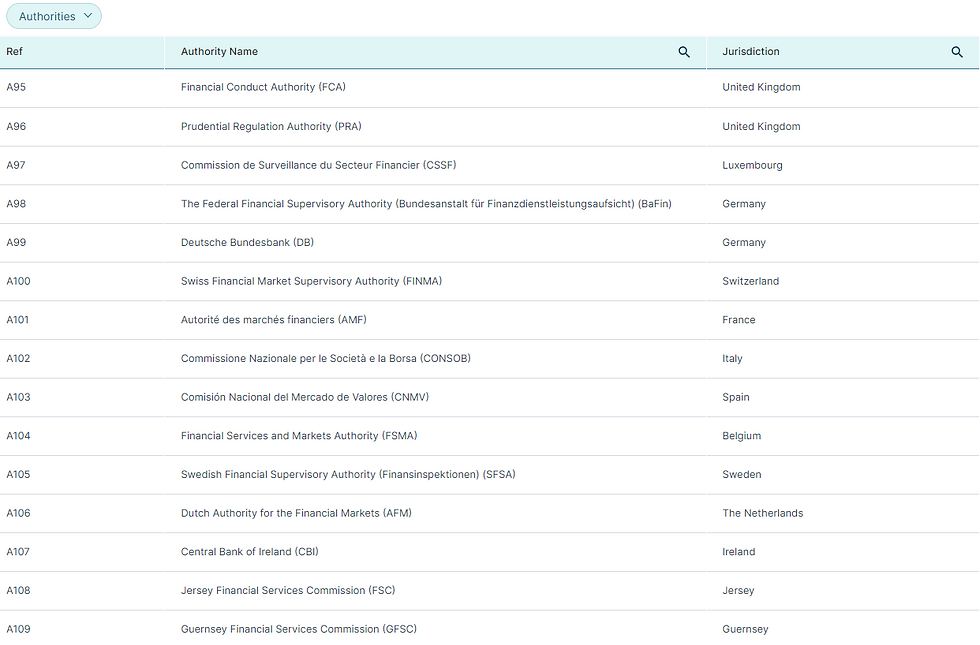Open the Authorities dropdown
This screenshot has height=645, width=980.
(x=54, y=16)
